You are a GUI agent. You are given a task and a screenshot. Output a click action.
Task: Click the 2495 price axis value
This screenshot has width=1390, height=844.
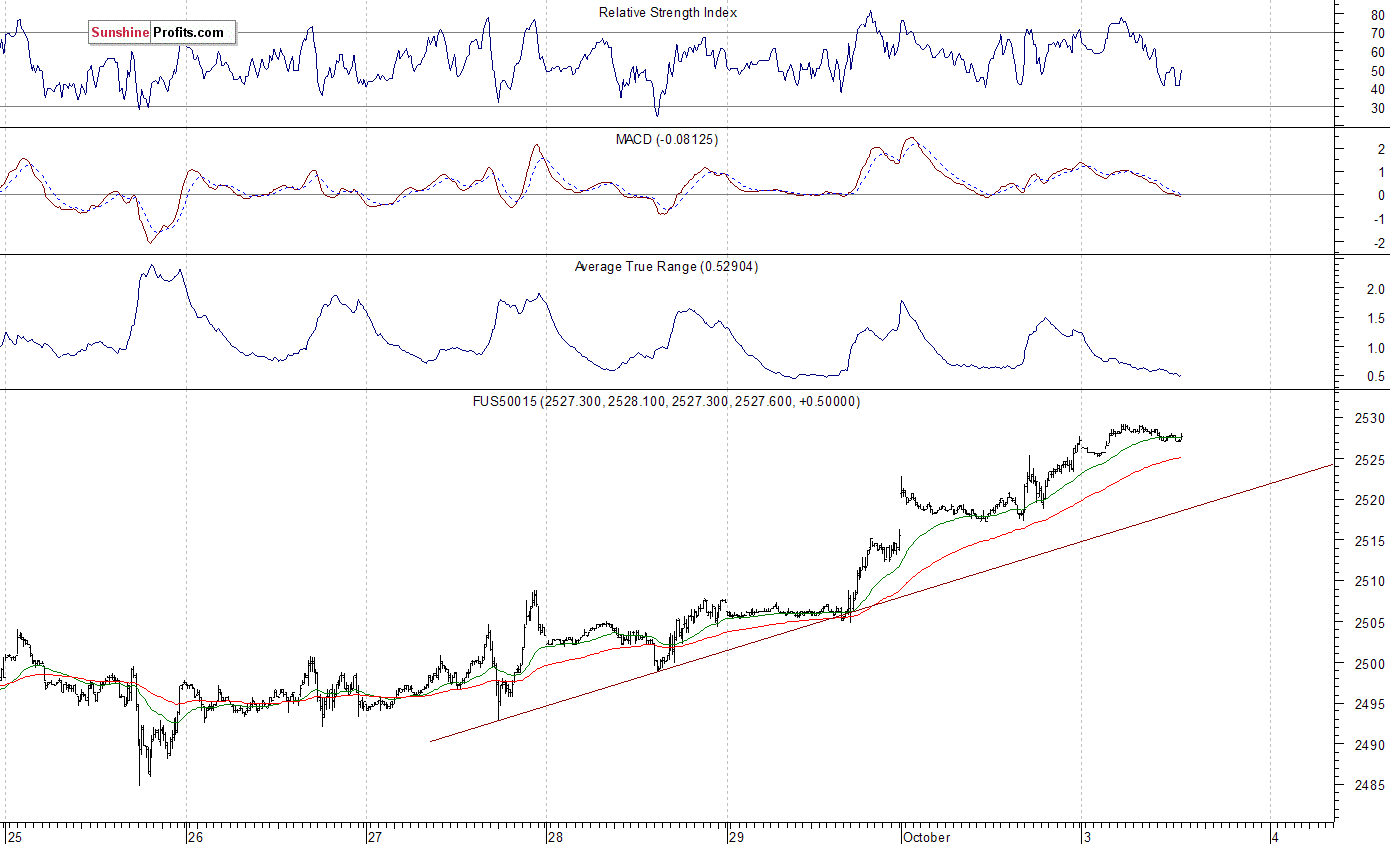tap(1369, 704)
